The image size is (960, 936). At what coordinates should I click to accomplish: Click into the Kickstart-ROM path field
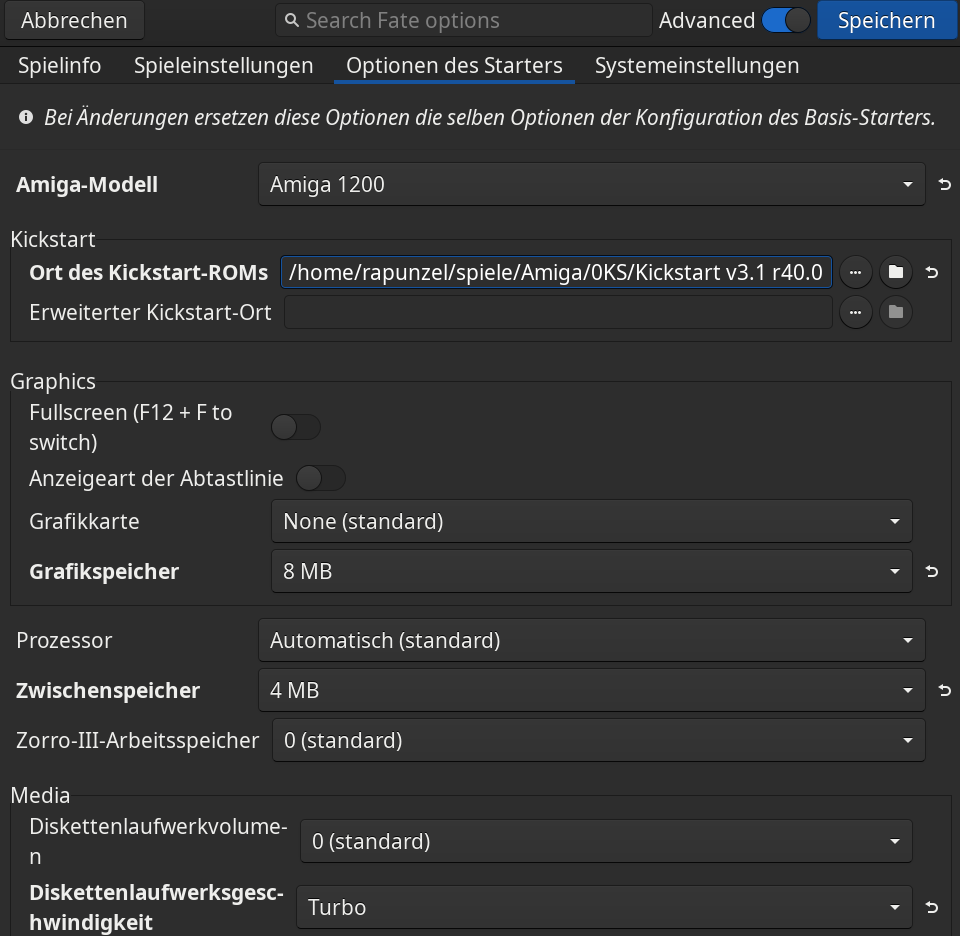pyautogui.click(x=556, y=272)
